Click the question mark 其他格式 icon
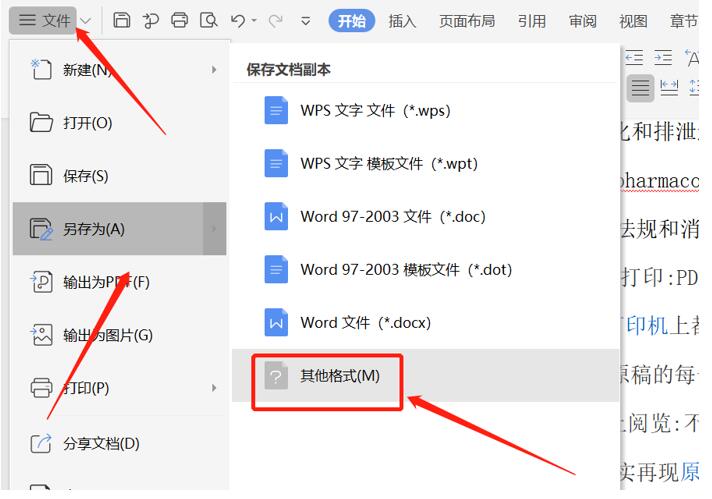Image resolution: width=712 pixels, height=499 pixels. tap(276, 375)
